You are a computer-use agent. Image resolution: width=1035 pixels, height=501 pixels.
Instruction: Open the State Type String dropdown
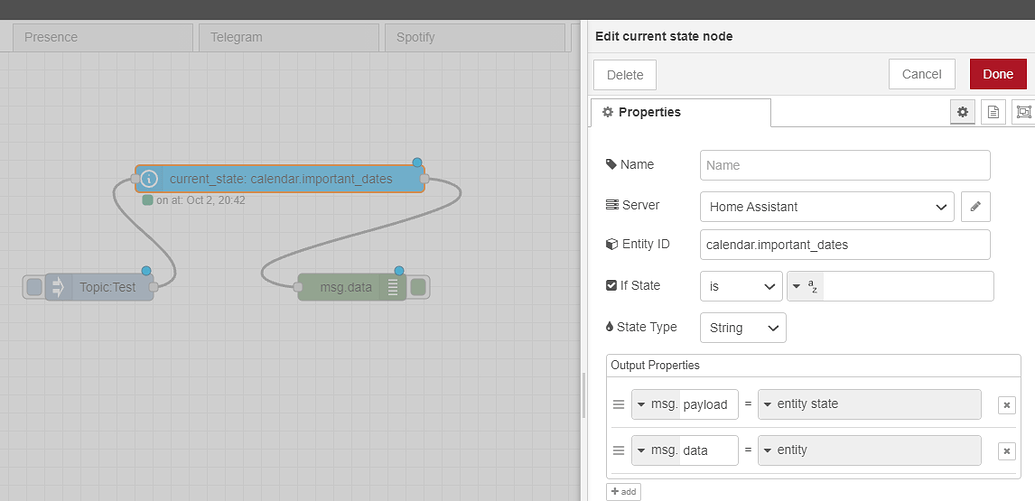743,327
